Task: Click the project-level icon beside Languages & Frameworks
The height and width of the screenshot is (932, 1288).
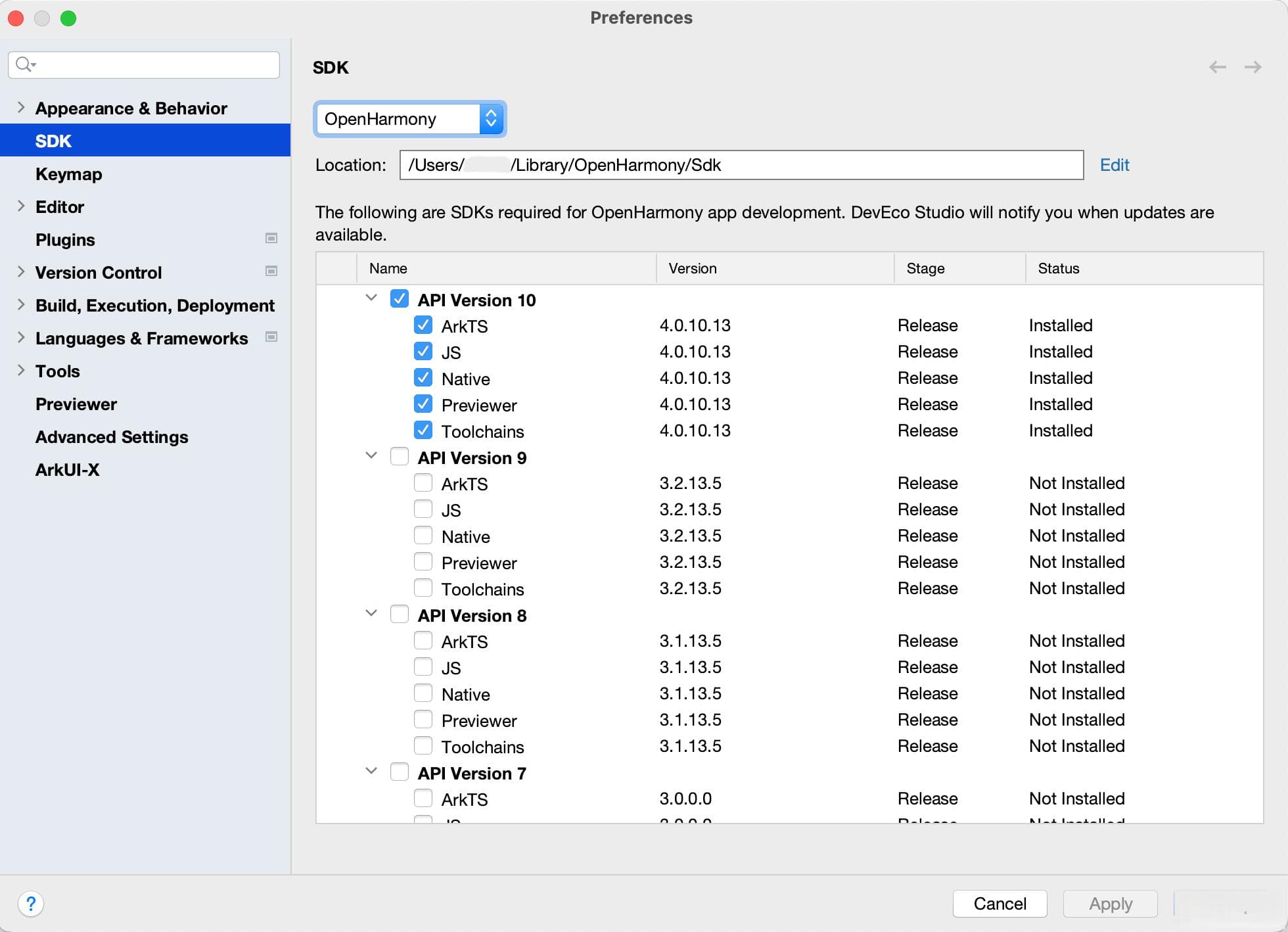Action: click(271, 337)
